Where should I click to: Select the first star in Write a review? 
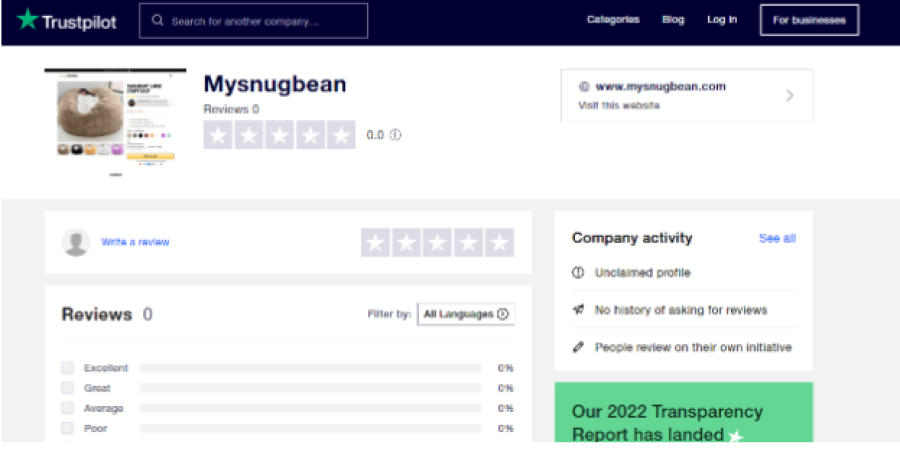[375, 242]
